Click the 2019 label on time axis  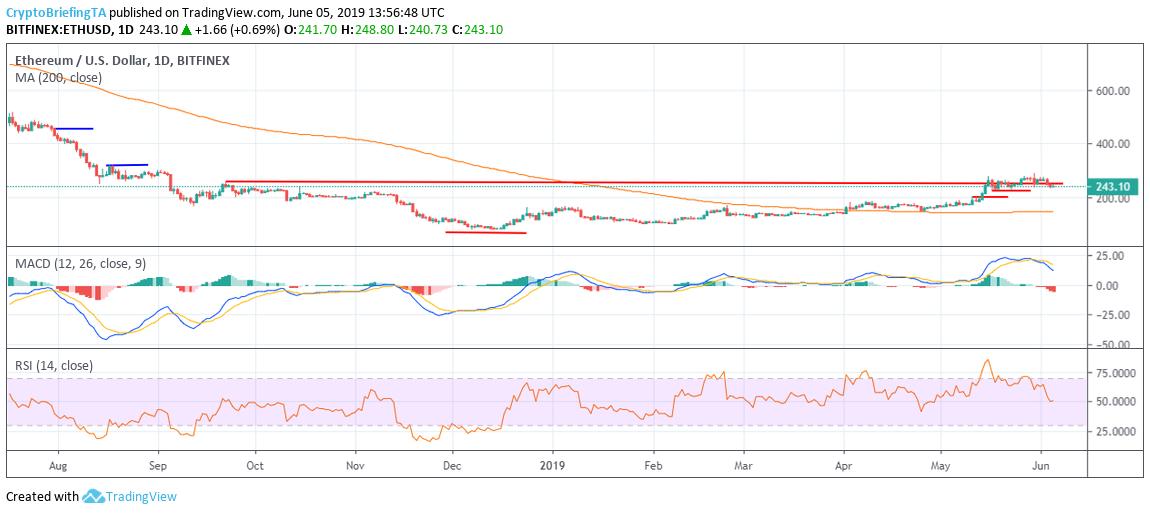click(552, 464)
